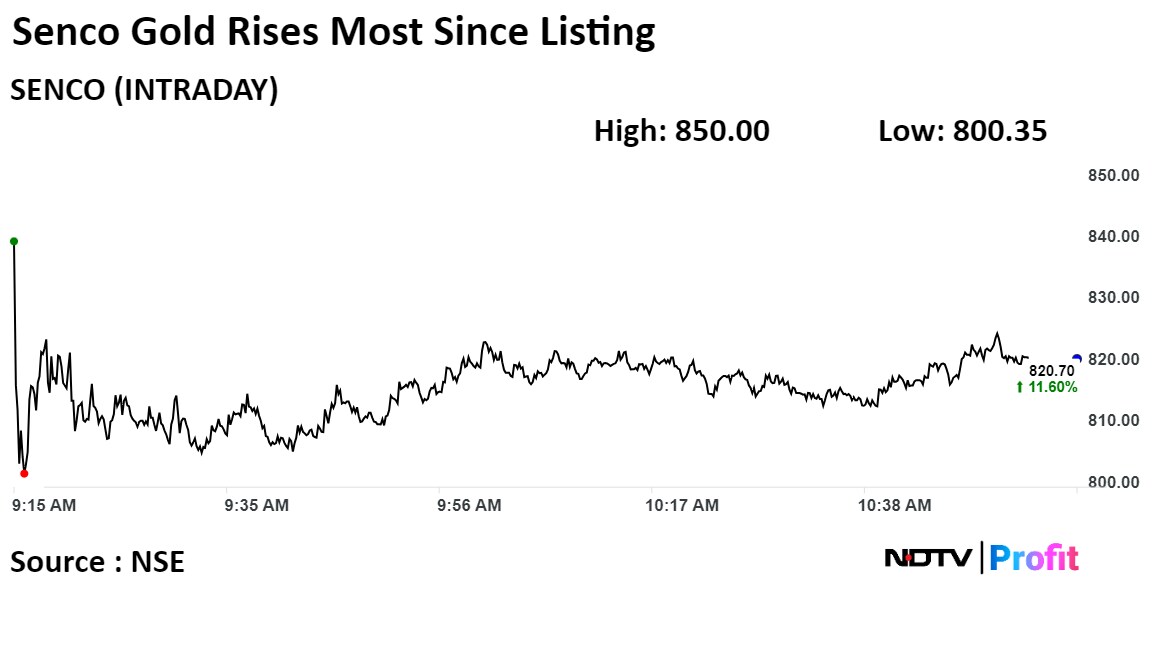Click the blue current price dot

(1076, 358)
